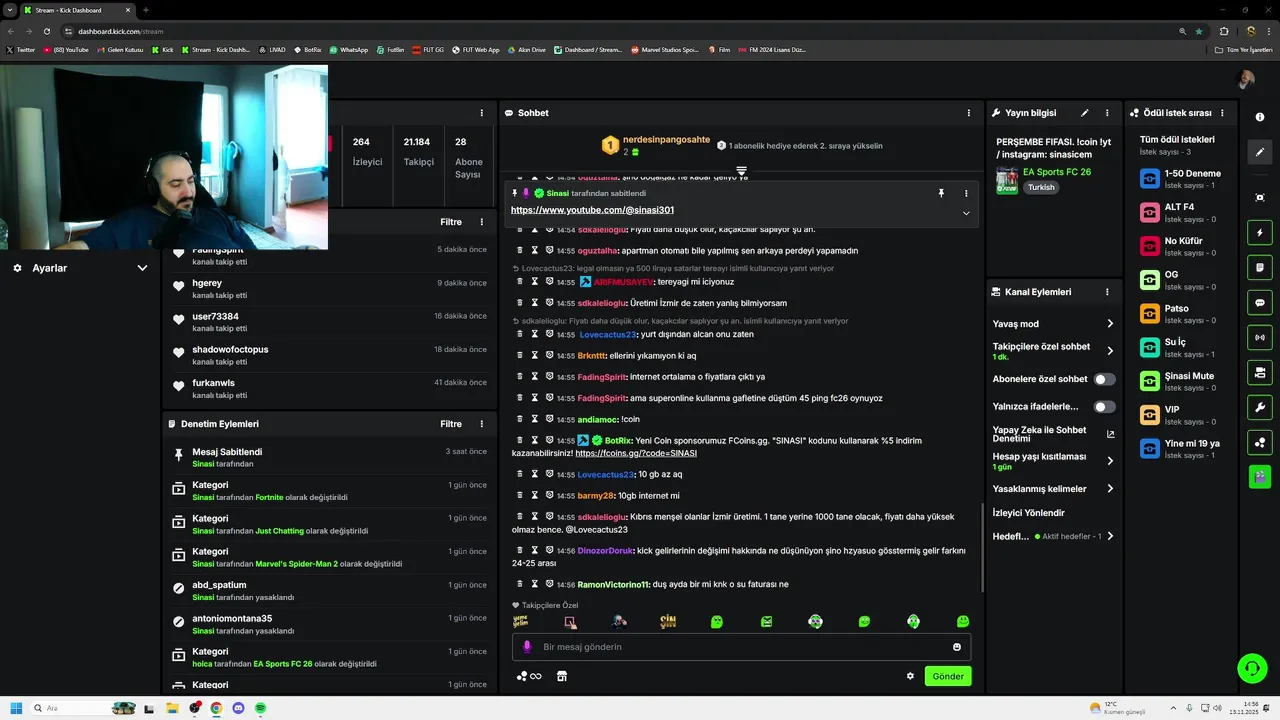Open Filtre for activity feed
This screenshot has width=1280, height=720.
[451, 222]
